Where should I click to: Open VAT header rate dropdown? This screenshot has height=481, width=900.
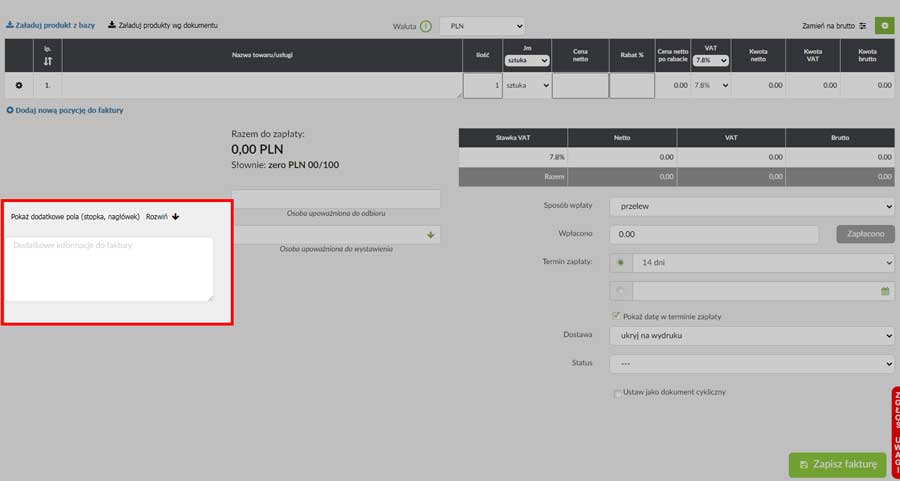click(x=711, y=60)
